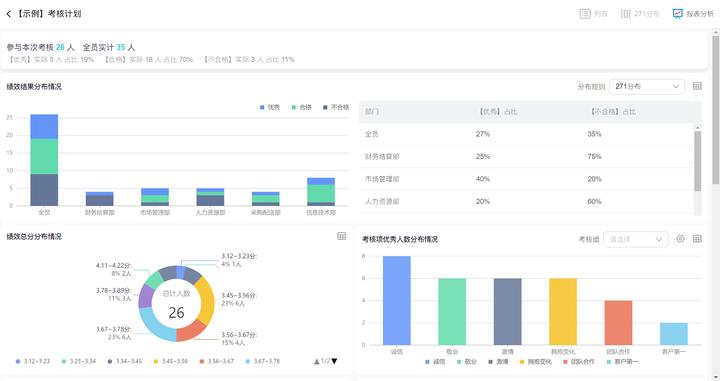Toggle the 拥抱变化 legend item below bar chart
720x381 pixels.
click(x=535, y=362)
